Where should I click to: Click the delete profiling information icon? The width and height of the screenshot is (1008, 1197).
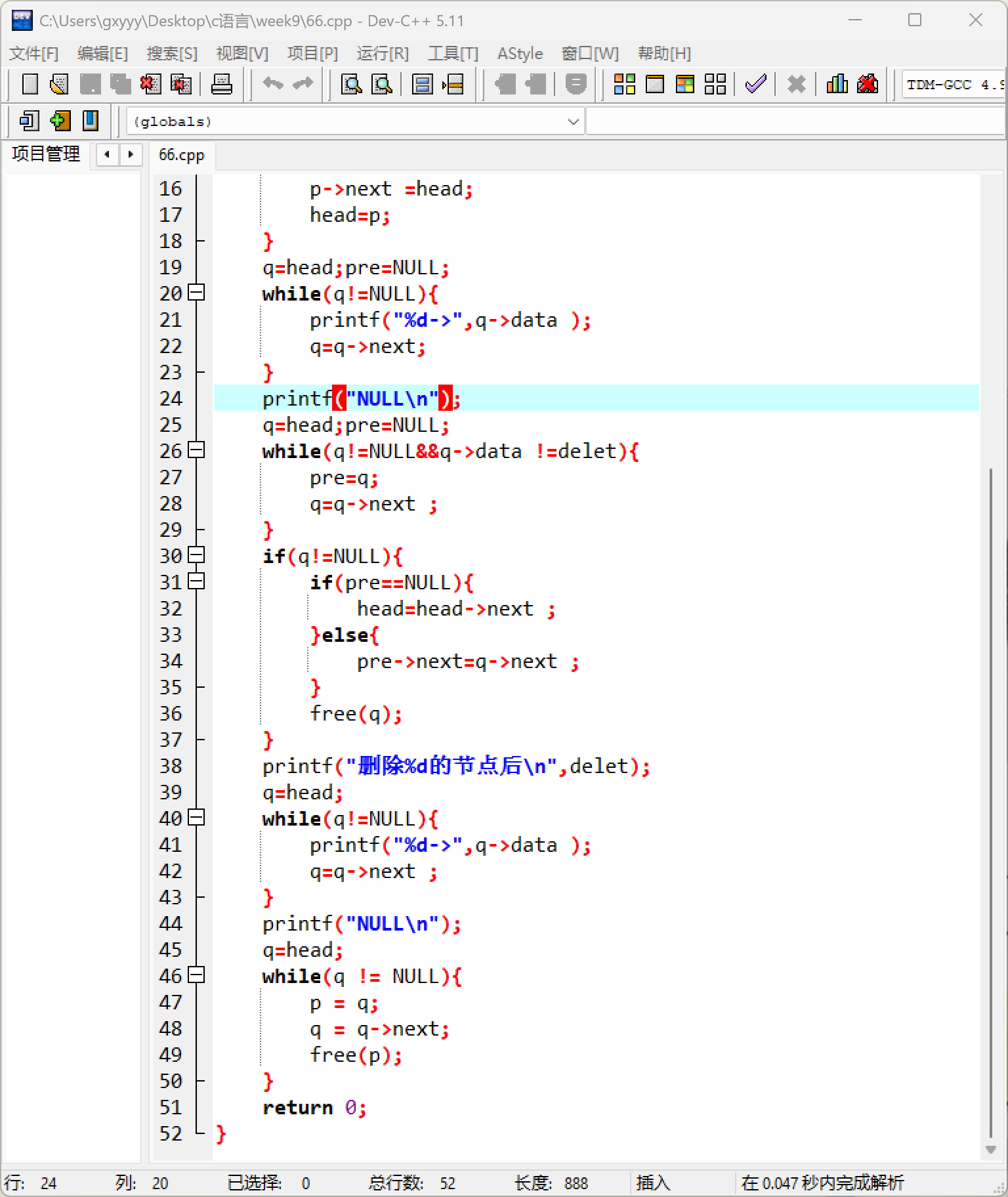coord(868,84)
